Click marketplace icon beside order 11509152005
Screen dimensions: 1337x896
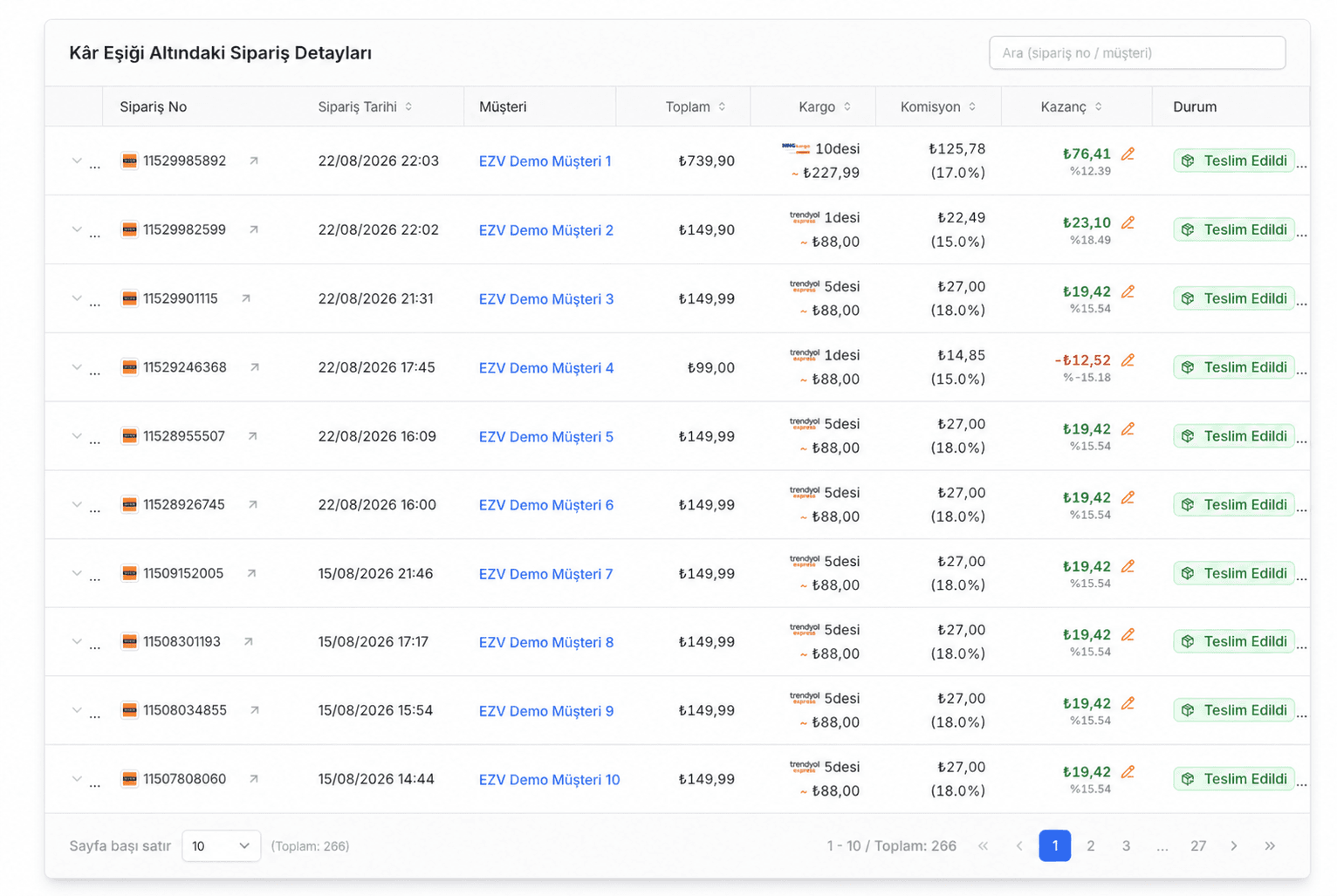pyautogui.click(x=129, y=573)
